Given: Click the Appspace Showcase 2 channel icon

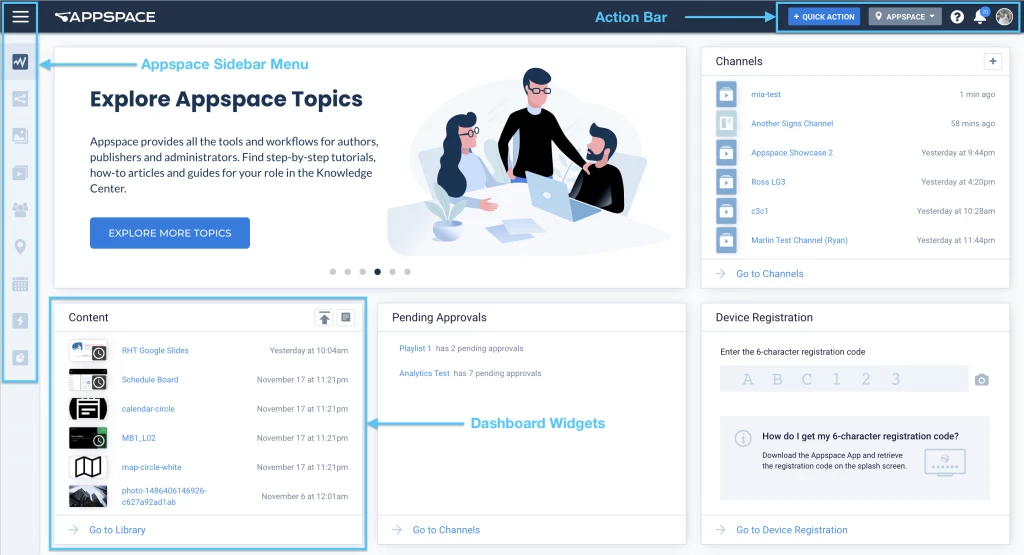Looking at the screenshot, I should point(726,153).
